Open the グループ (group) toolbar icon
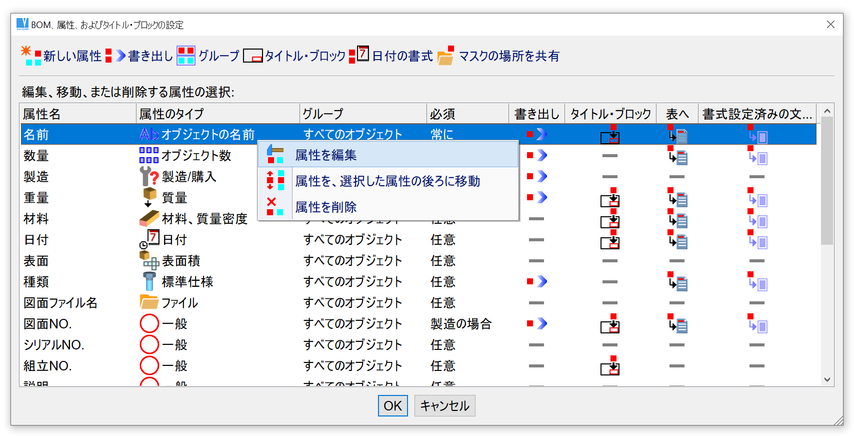 (186, 56)
